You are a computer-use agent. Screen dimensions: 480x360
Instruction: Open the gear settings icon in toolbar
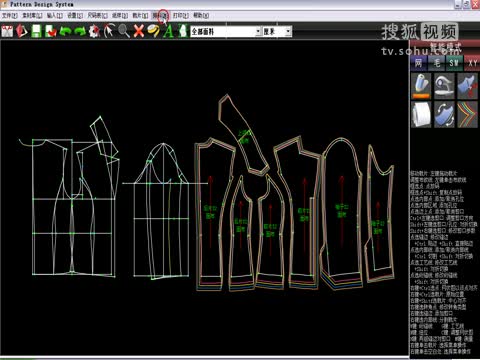(94, 31)
